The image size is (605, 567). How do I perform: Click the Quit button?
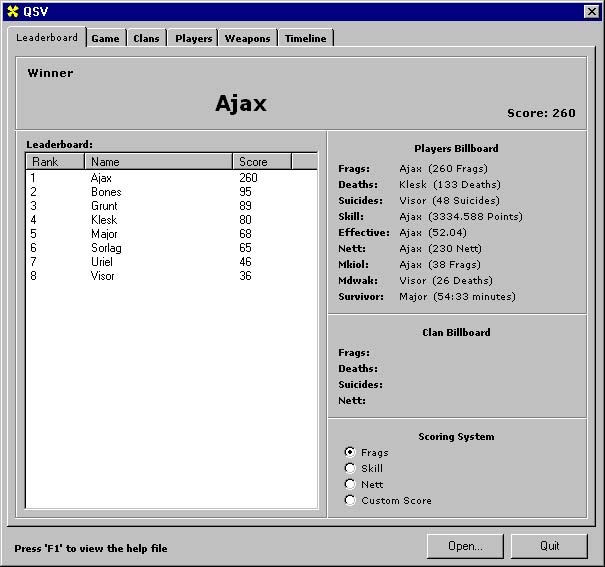pyautogui.click(x=549, y=546)
